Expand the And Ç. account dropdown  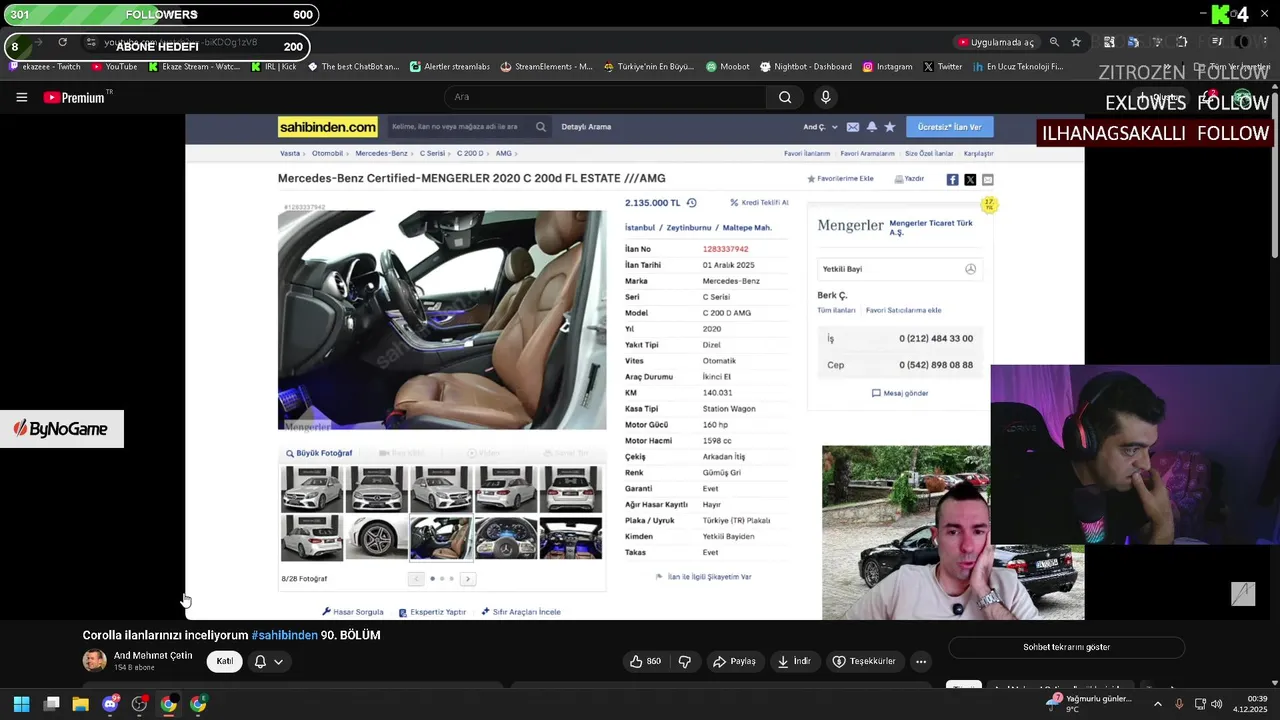(820, 127)
